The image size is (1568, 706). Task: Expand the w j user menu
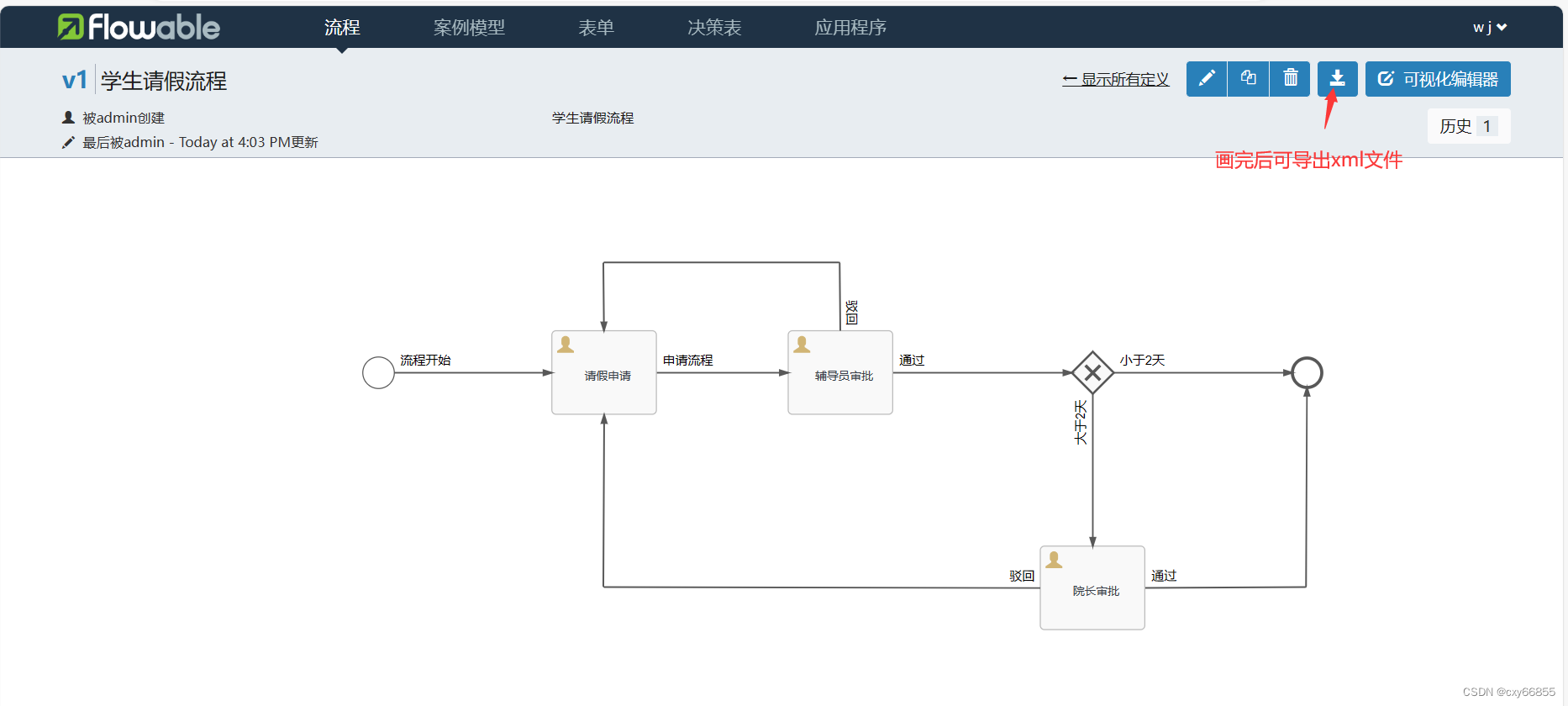click(1490, 28)
